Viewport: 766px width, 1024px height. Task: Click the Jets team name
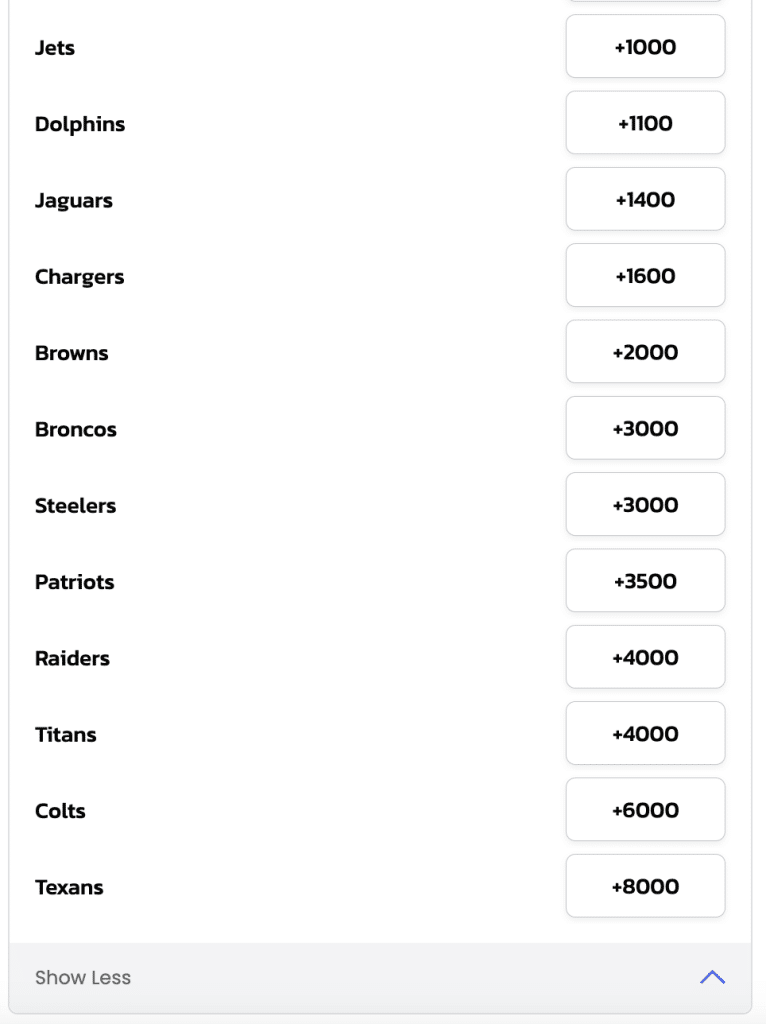coord(55,48)
